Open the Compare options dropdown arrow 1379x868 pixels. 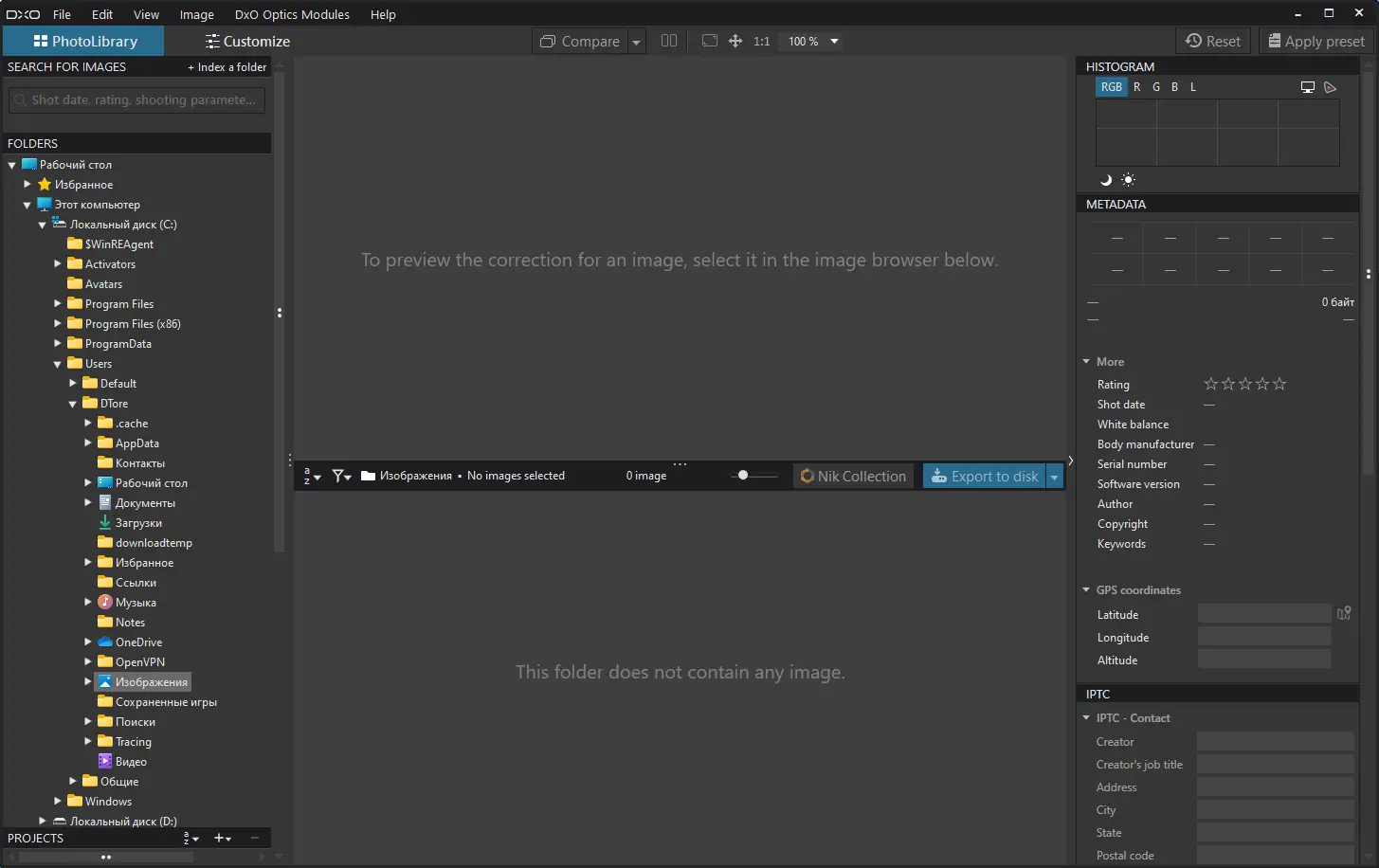[x=637, y=42]
